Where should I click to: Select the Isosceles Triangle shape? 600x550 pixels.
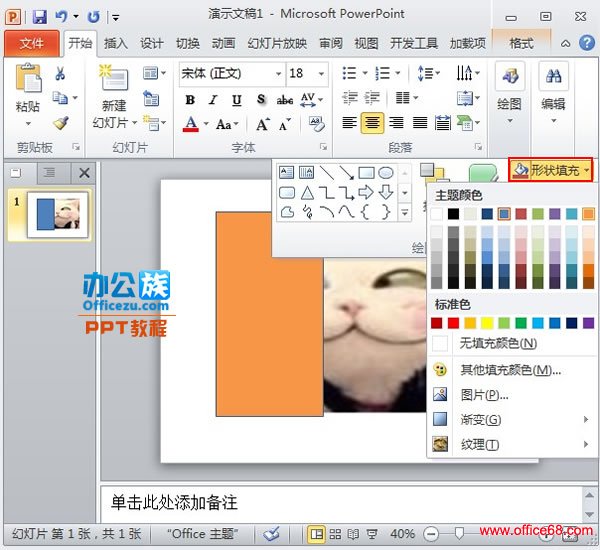click(x=307, y=193)
